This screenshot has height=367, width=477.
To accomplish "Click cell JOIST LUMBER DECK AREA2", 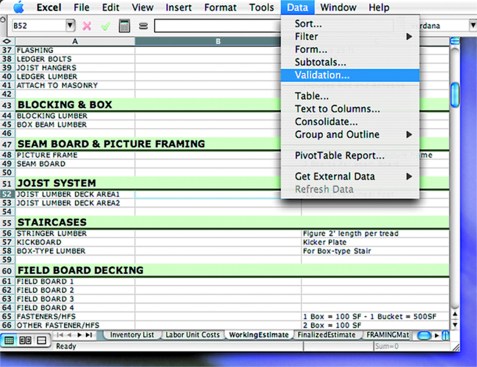I will tap(75, 203).
